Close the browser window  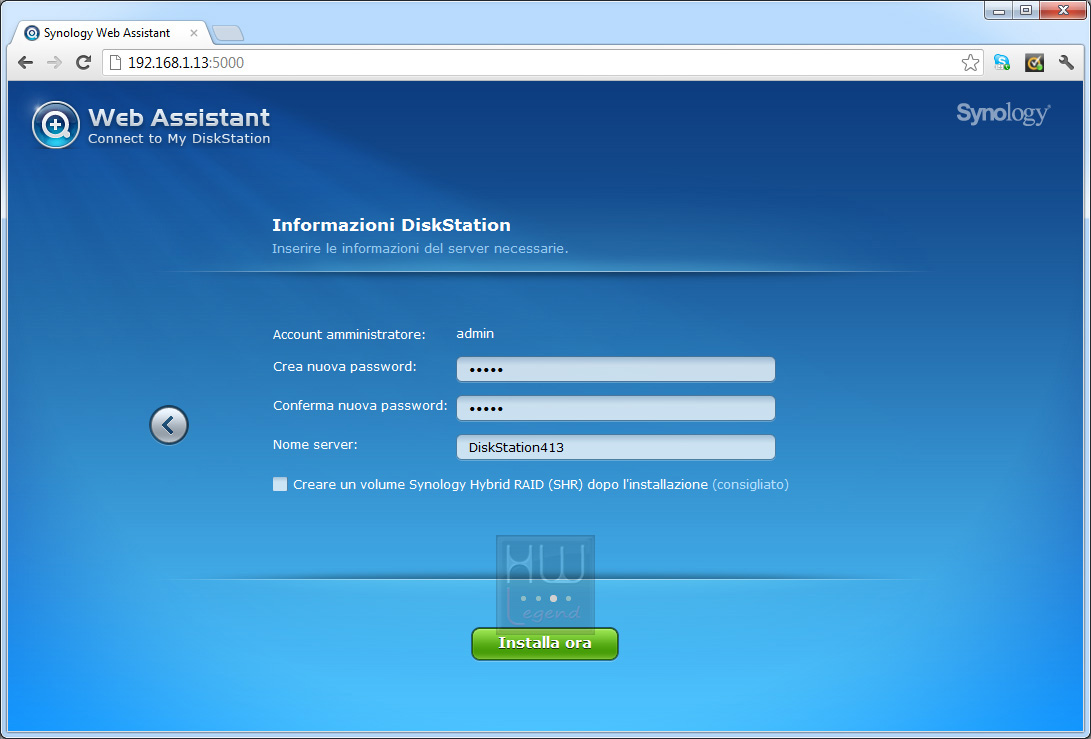1062,10
